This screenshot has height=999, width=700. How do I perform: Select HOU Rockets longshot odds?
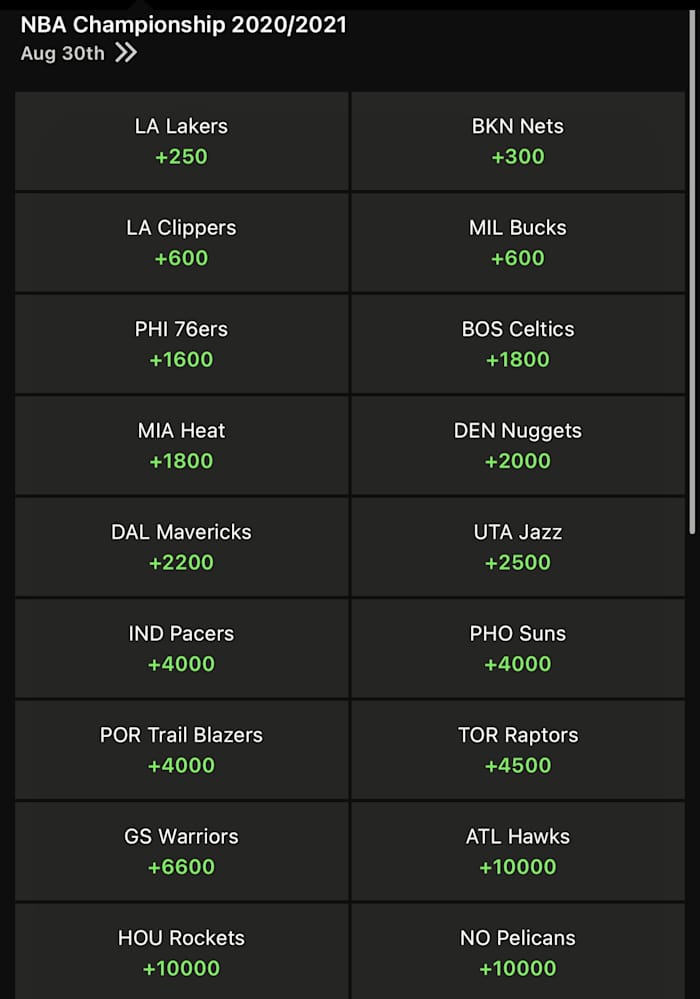[181, 953]
